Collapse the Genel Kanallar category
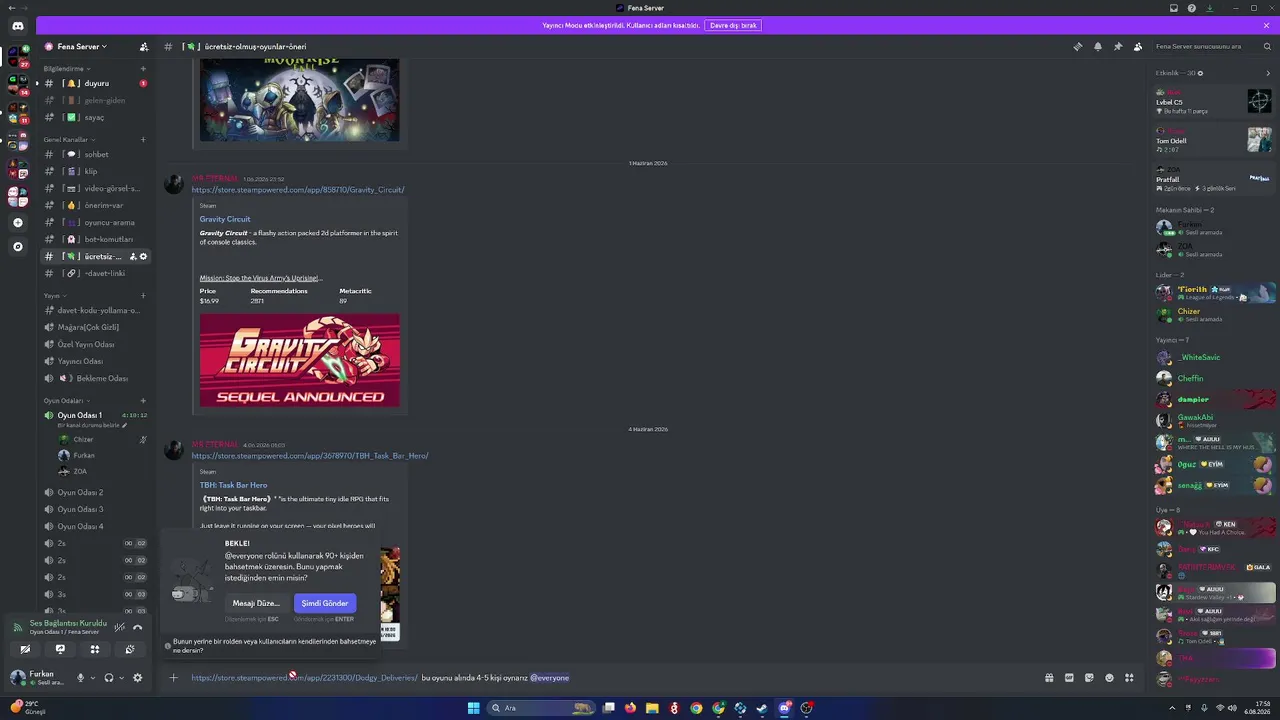The width and height of the screenshot is (1280, 720). (x=69, y=139)
